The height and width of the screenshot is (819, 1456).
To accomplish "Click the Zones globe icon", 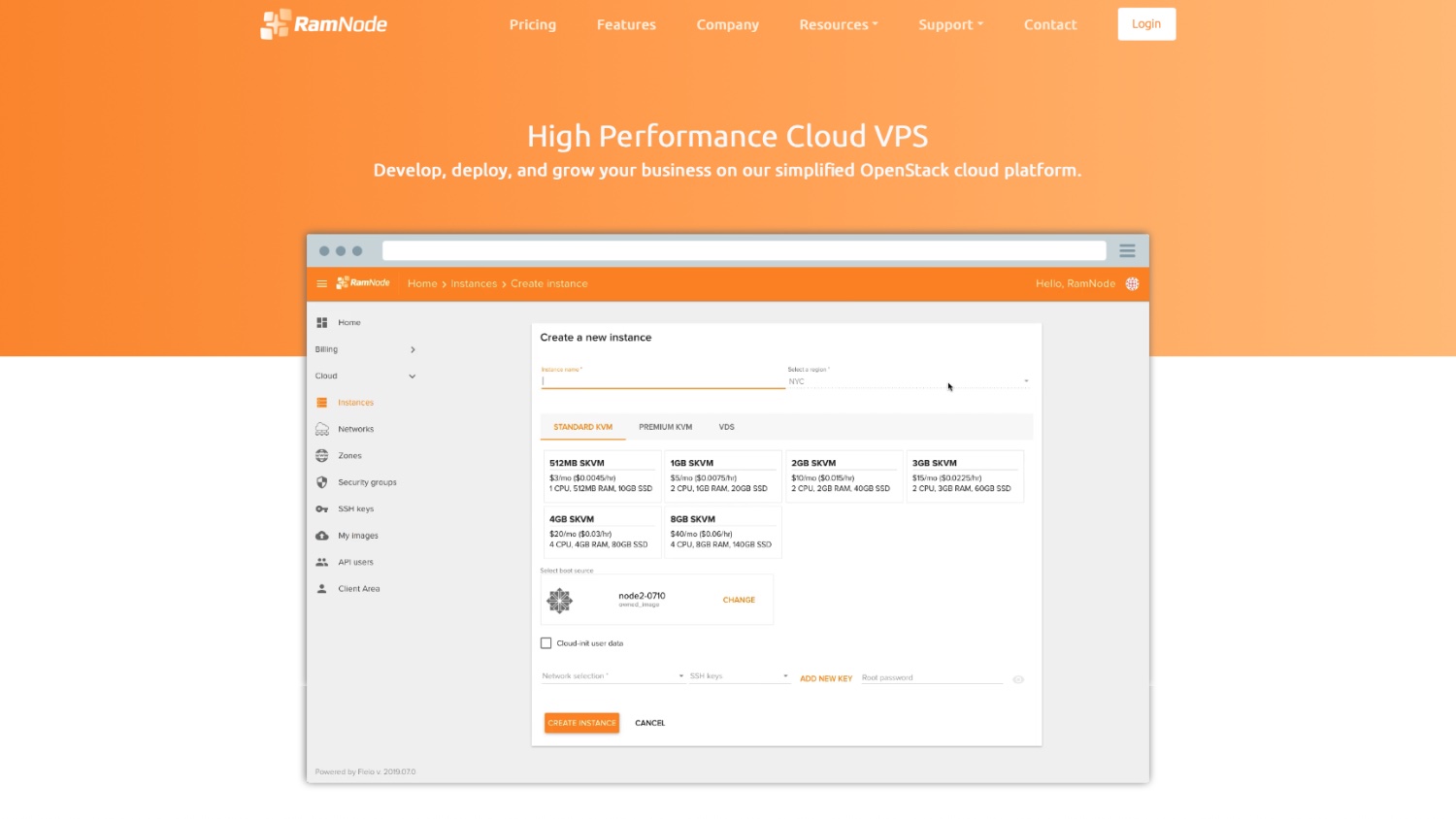I will click(x=321, y=456).
